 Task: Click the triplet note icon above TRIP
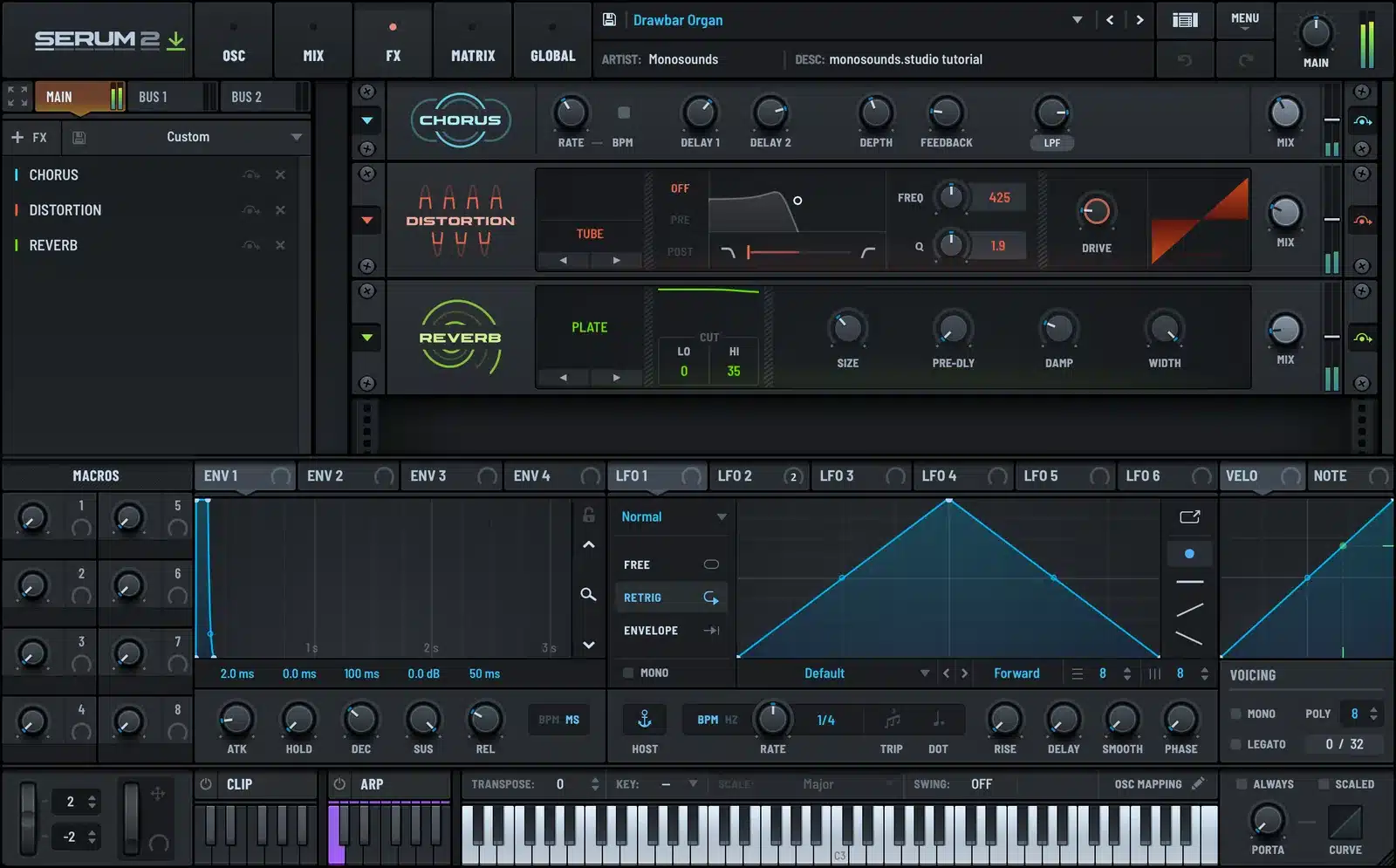pyautogui.click(x=892, y=720)
